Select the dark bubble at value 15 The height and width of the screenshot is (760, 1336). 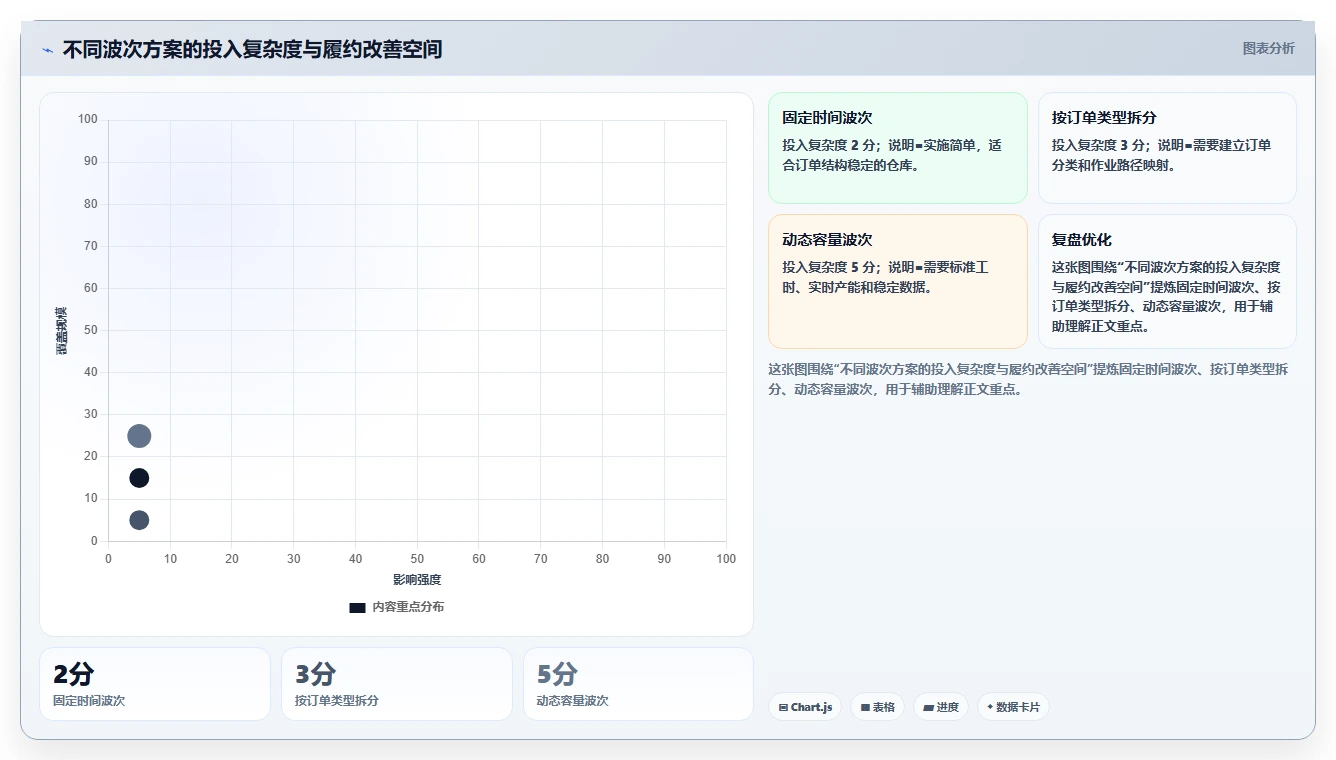tap(139, 478)
